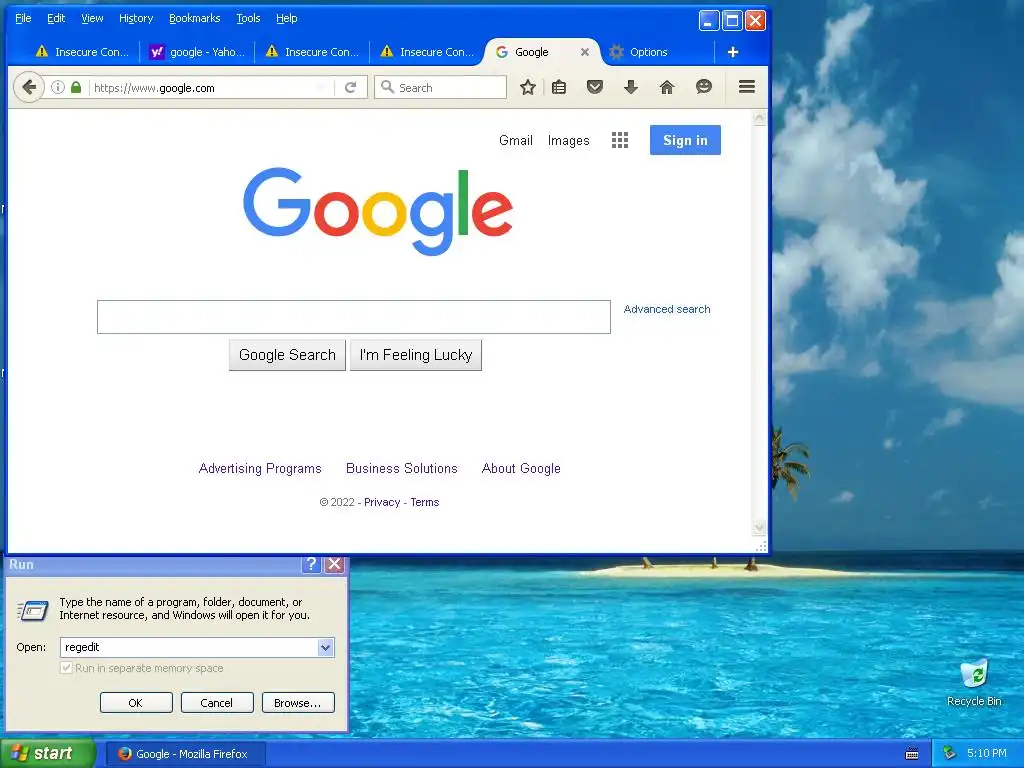Reload the page with refresh icon
Screen dimensions: 1024x768
351,87
